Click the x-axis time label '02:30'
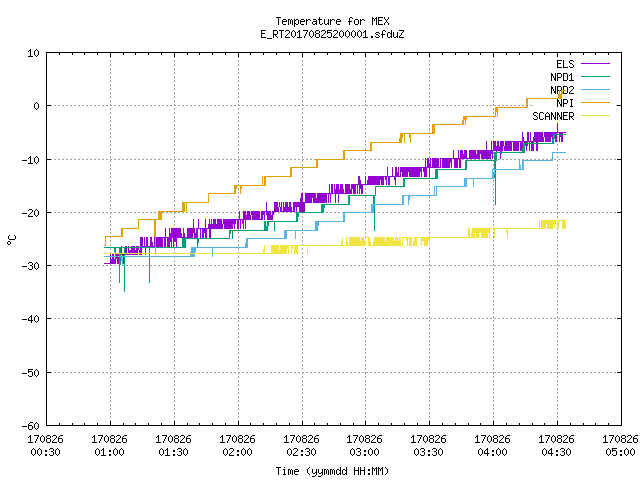 pyautogui.click(x=301, y=452)
